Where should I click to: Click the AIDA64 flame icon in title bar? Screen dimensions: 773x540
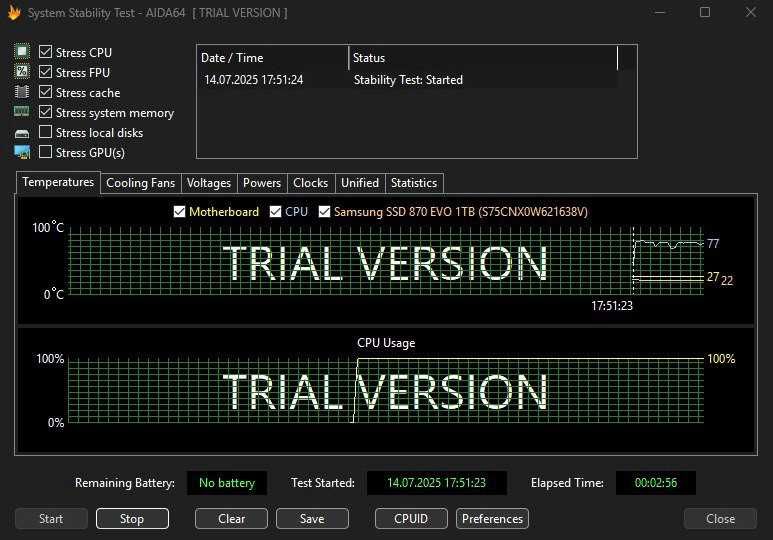pyautogui.click(x=14, y=12)
